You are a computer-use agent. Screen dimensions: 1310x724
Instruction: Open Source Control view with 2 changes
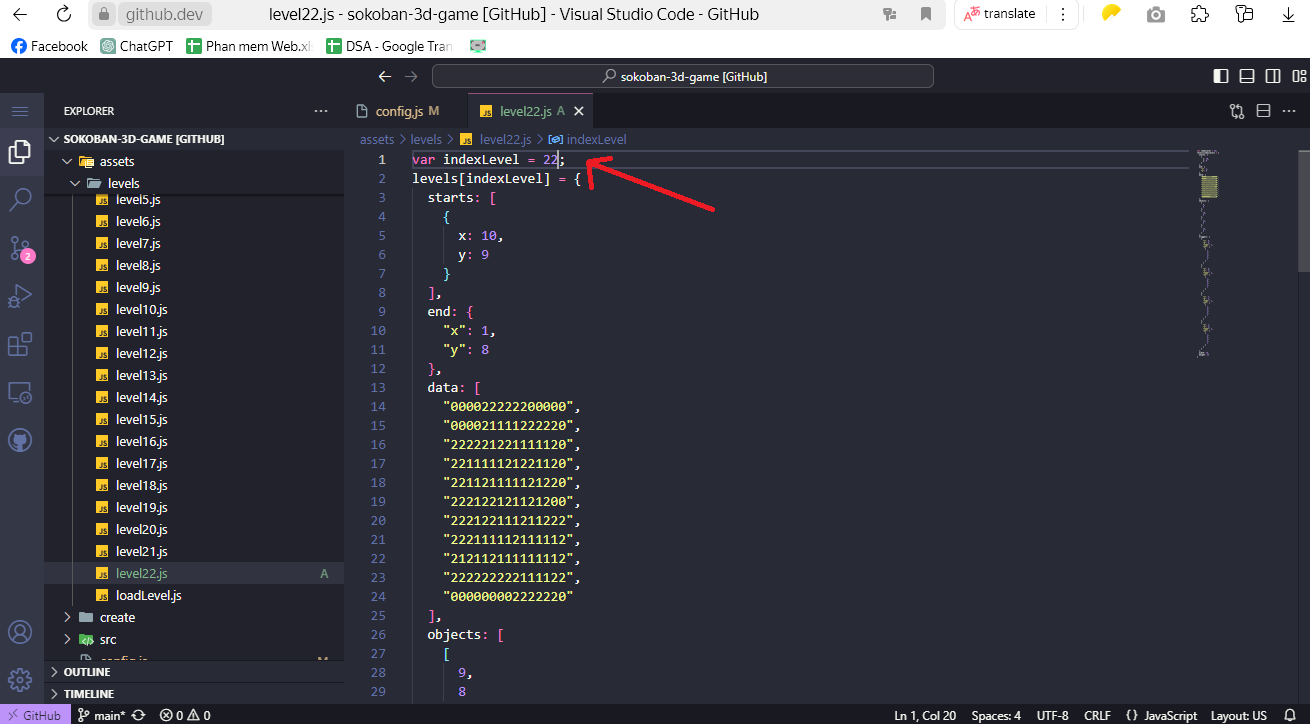tap(20, 248)
